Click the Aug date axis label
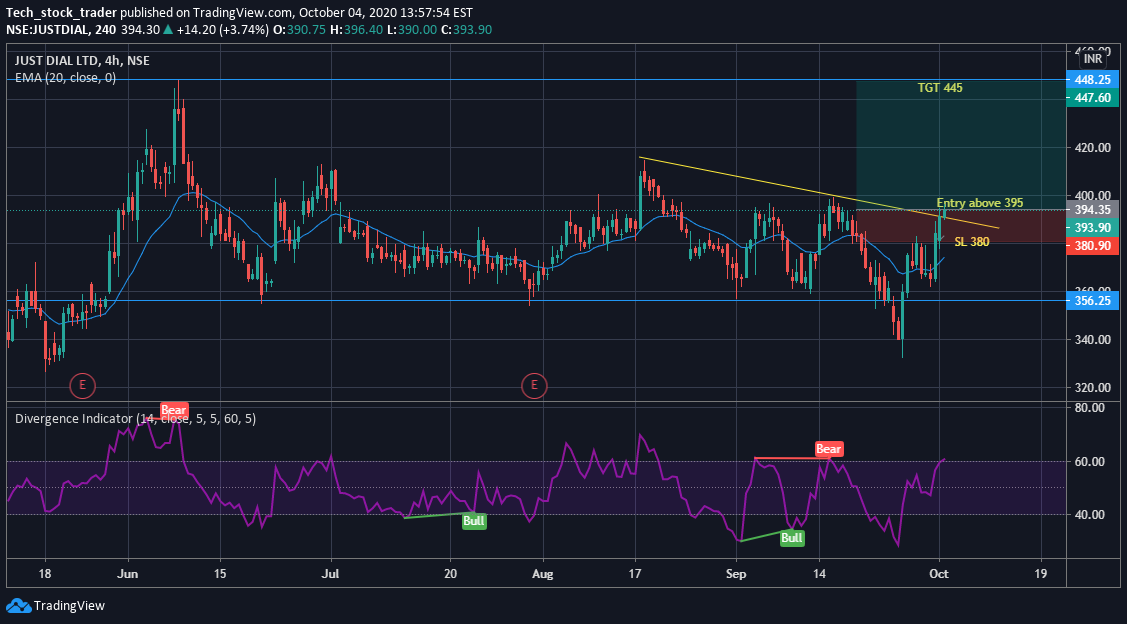Screen dimensions: 1127x624 tap(543, 574)
